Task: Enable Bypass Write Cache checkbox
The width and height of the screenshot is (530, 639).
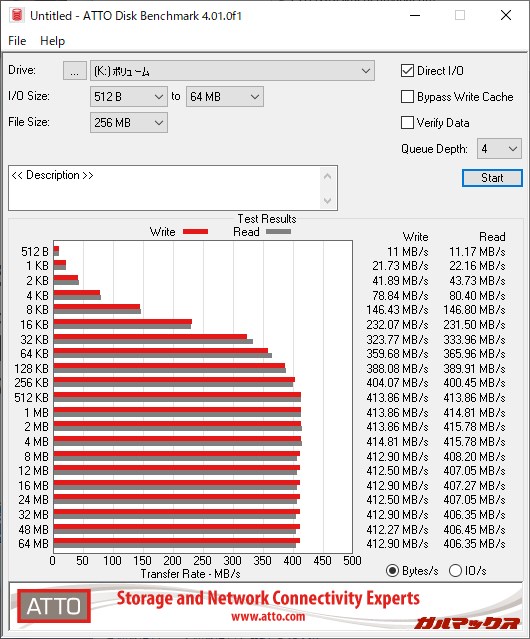Action: 407,97
